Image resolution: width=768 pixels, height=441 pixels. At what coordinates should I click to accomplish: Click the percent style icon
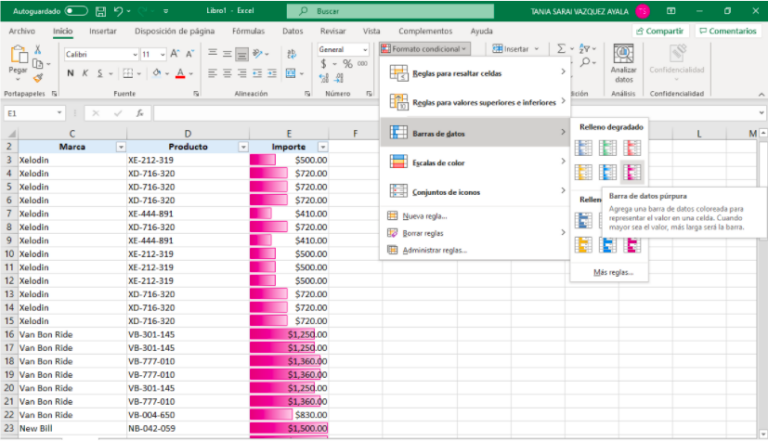pyautogui.click(x=348, y=64)
